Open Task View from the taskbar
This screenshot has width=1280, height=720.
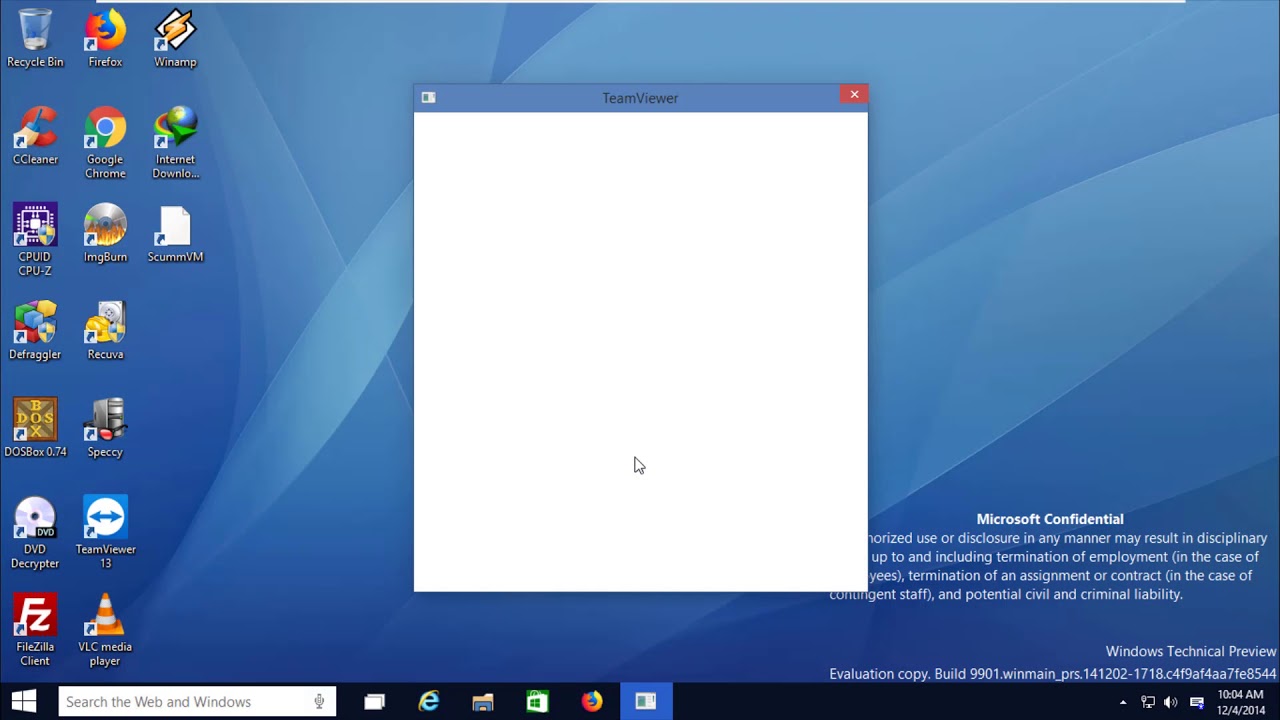click(374, 702)
